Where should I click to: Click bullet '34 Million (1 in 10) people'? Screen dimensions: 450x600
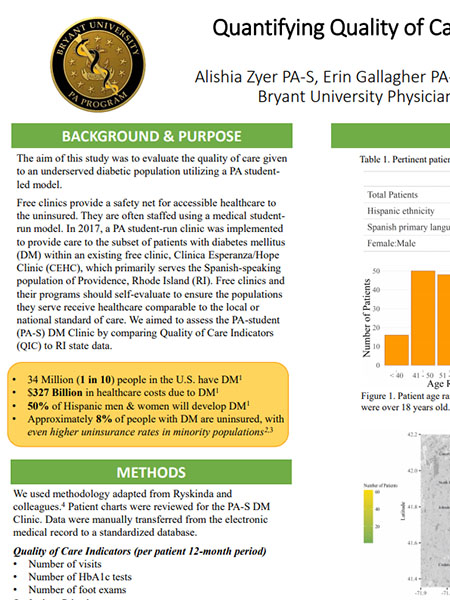(x=134, y=379)
